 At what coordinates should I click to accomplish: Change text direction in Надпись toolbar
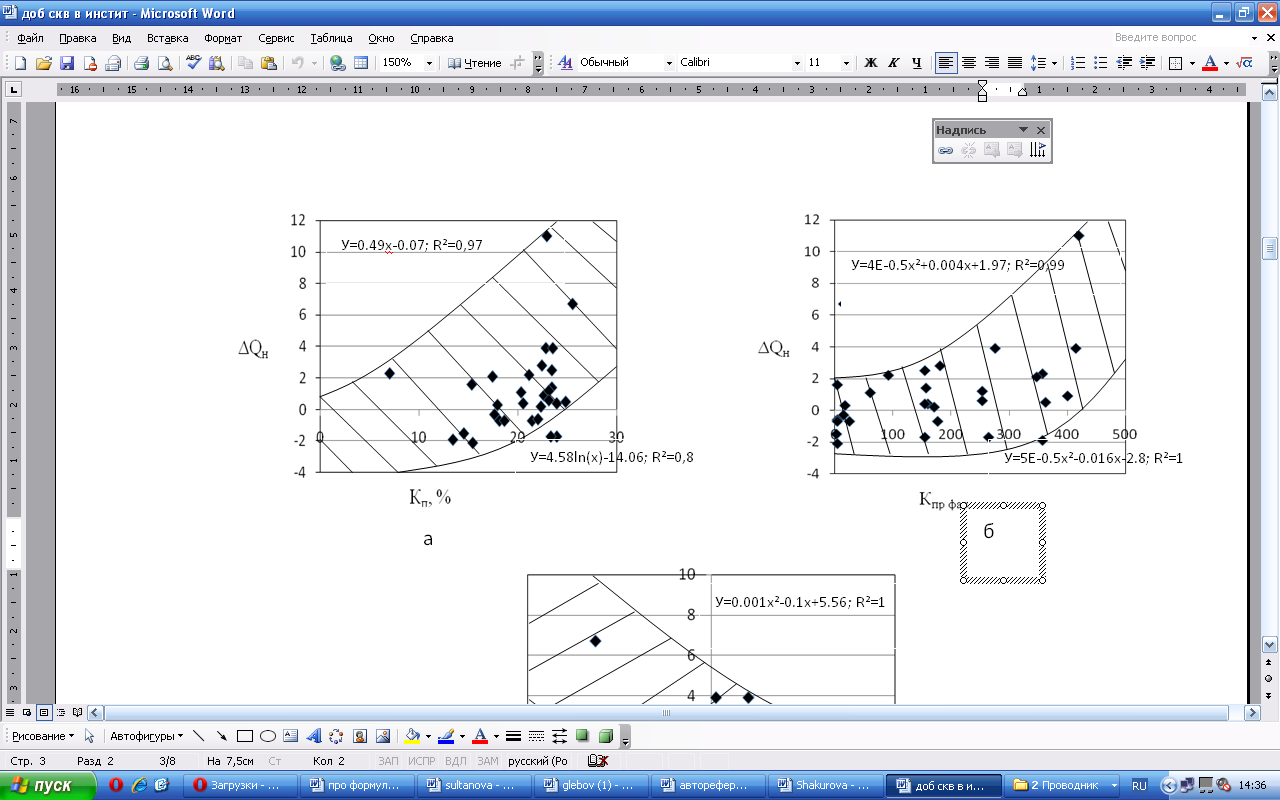click(1038, 150)
